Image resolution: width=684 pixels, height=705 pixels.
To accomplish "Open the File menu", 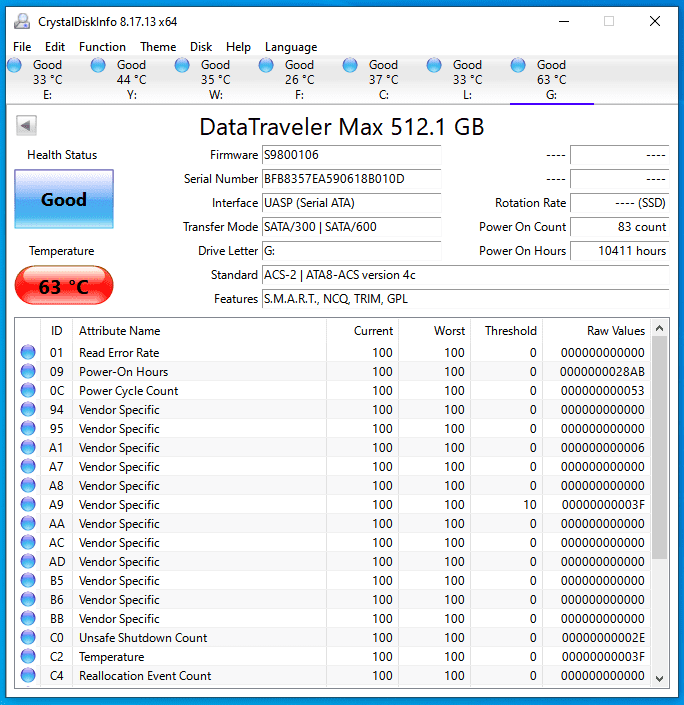I will [x=22, y=47].
